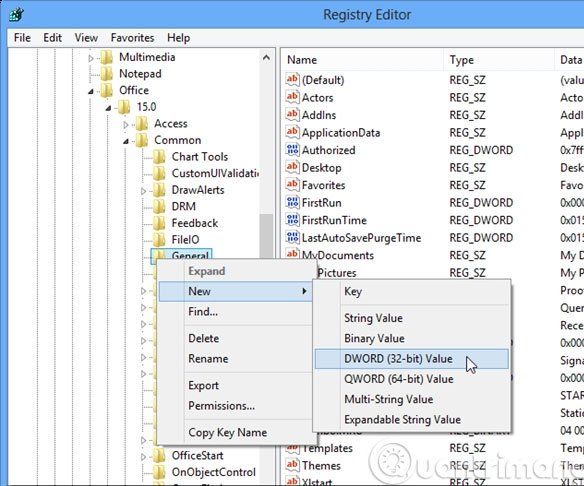This screenshot has height=486, width=584.
Task: Click the Registry Editor app icon
Action: 17,15
